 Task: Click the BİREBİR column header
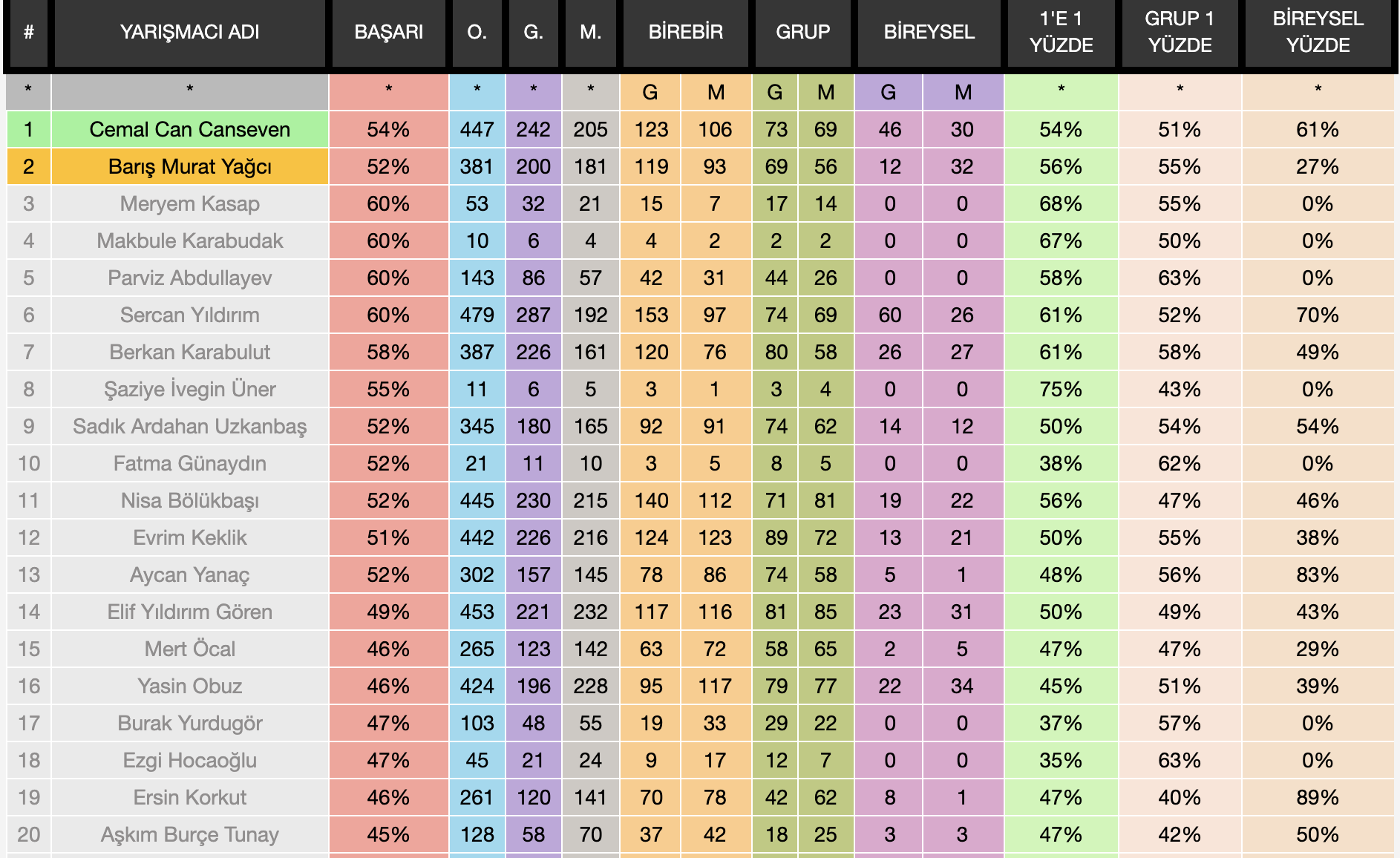coord(685,32)
